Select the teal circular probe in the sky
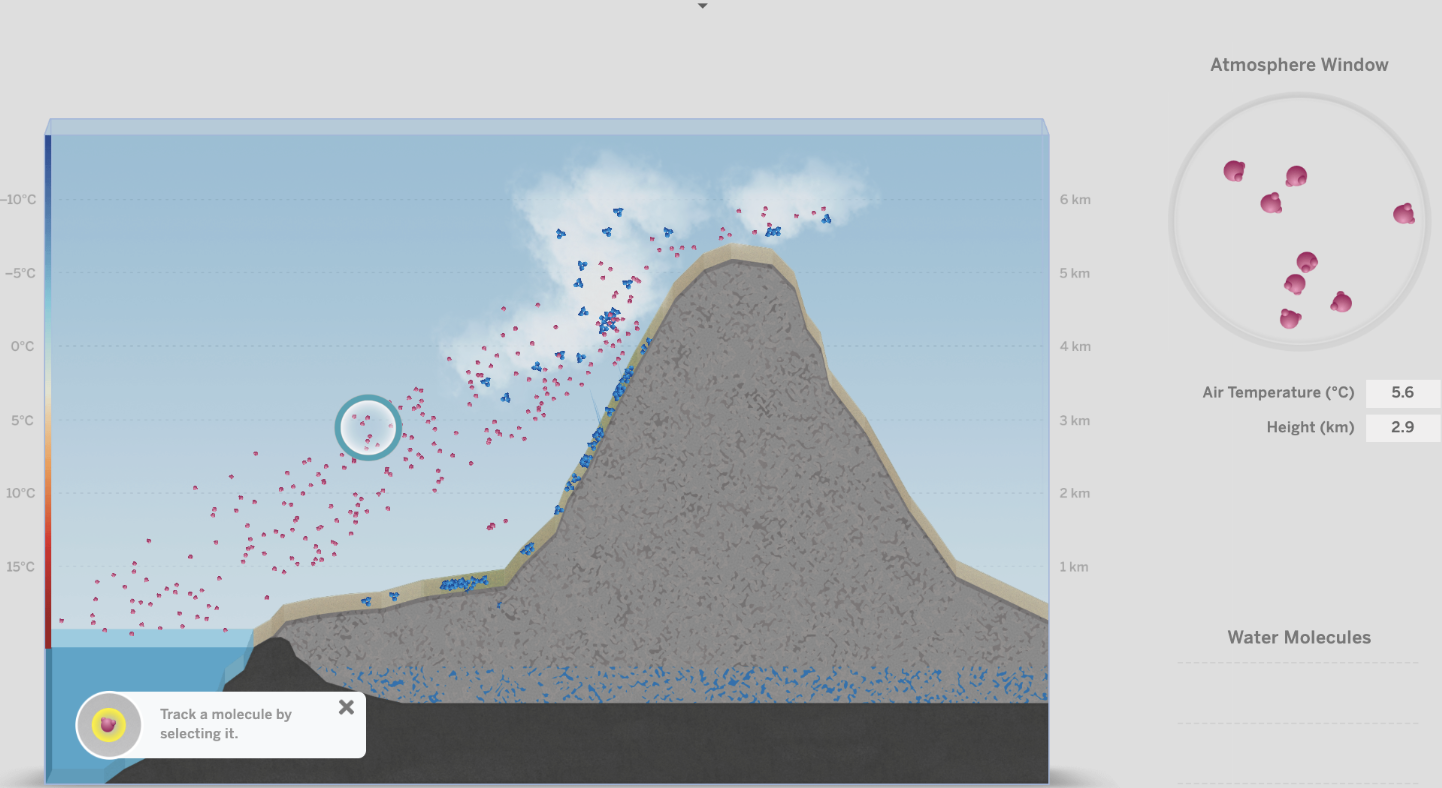 (x=367, y=427)
